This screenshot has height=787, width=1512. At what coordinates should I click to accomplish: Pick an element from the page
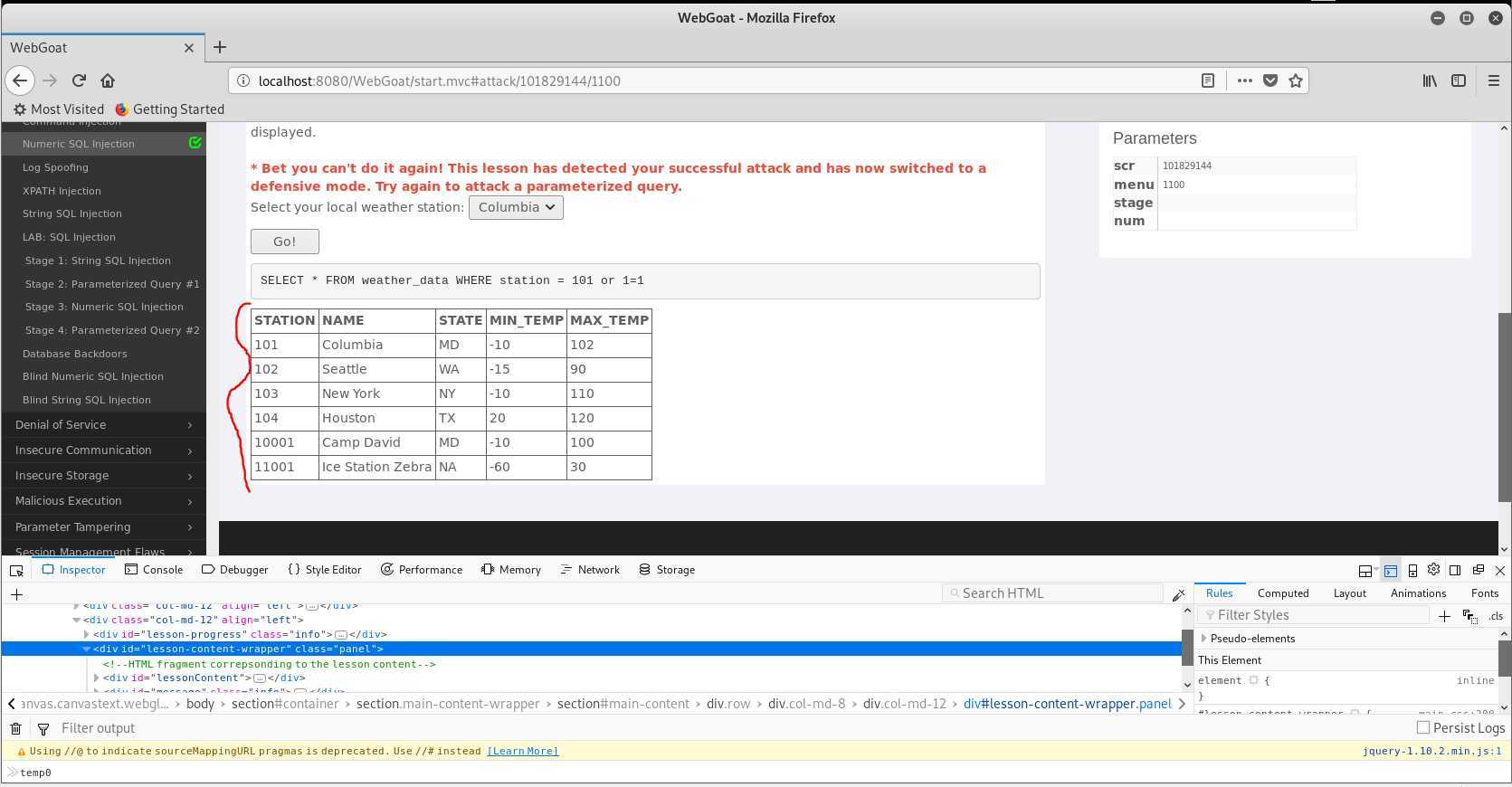pos(16,570)
